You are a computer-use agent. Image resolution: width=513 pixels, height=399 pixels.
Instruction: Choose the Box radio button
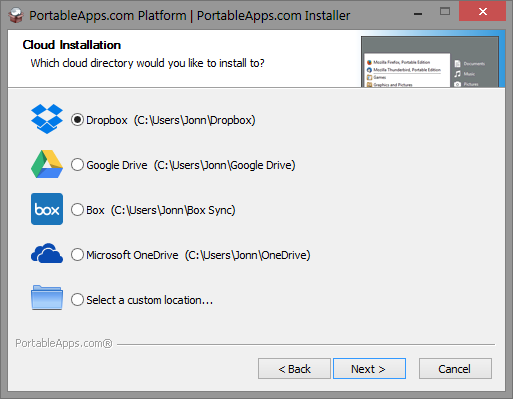(77, 210)
